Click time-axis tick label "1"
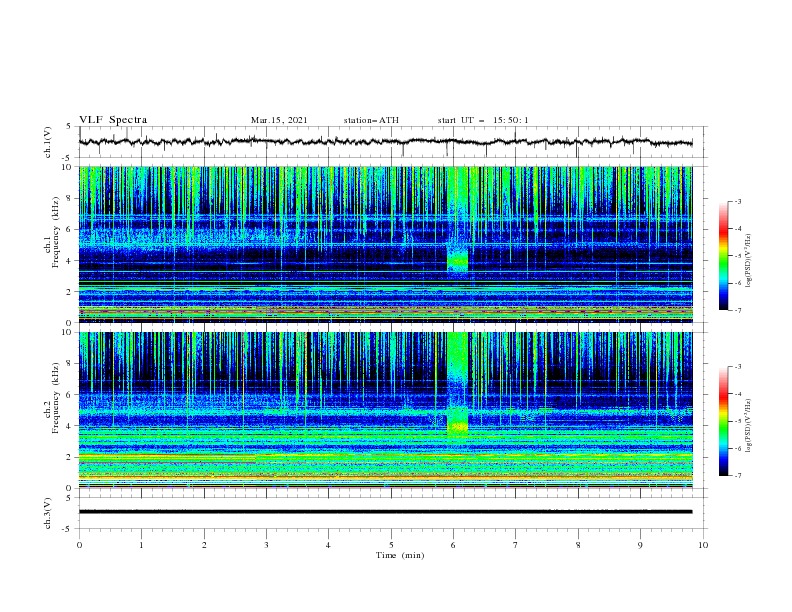The height and width of the screenshot is (612, 792). tap(141, 545)
